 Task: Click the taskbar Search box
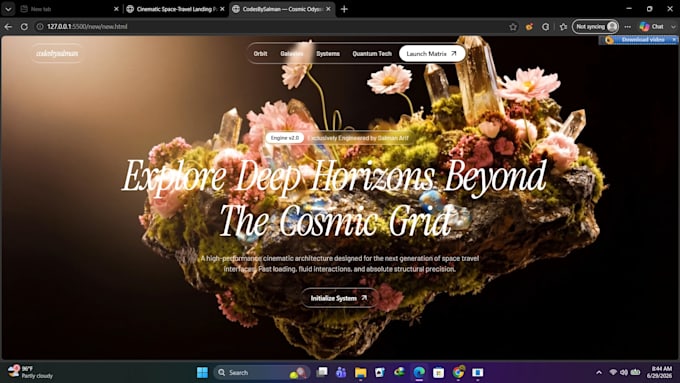pos(262,372)
